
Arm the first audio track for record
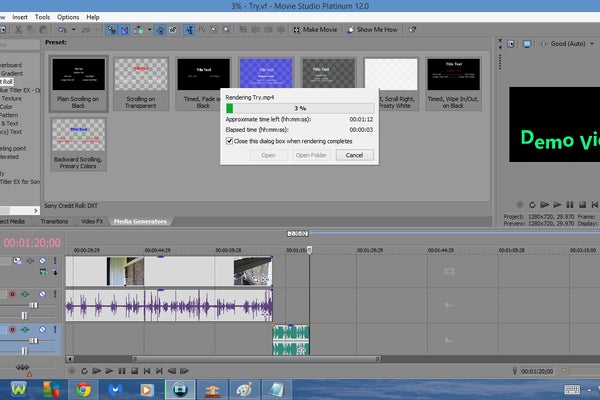pyautogui.click(x=12, y=294)
